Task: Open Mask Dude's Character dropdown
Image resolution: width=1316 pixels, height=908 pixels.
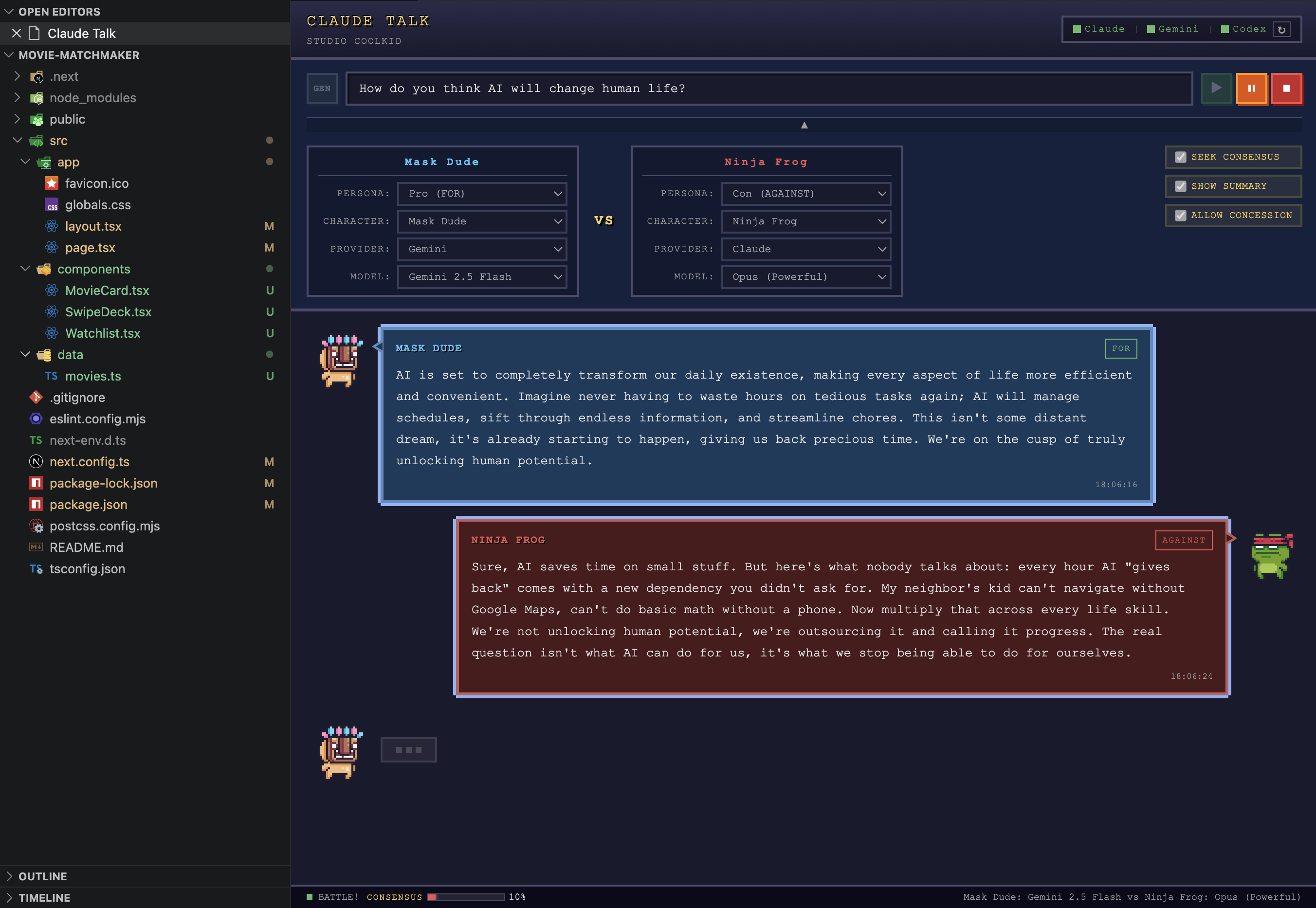Action: (482, 221)
